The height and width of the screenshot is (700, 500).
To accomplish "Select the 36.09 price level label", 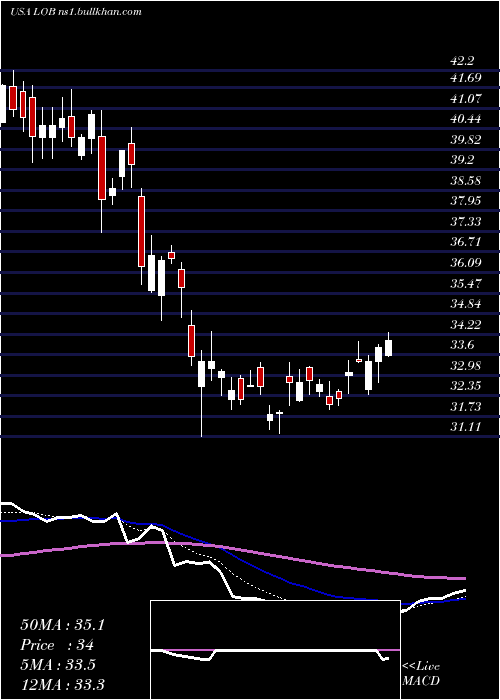I will pos(466,262).
